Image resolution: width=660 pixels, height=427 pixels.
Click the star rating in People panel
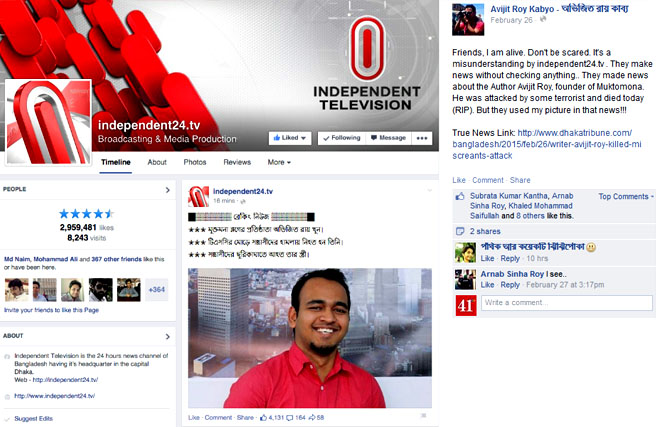pos(86,214)
